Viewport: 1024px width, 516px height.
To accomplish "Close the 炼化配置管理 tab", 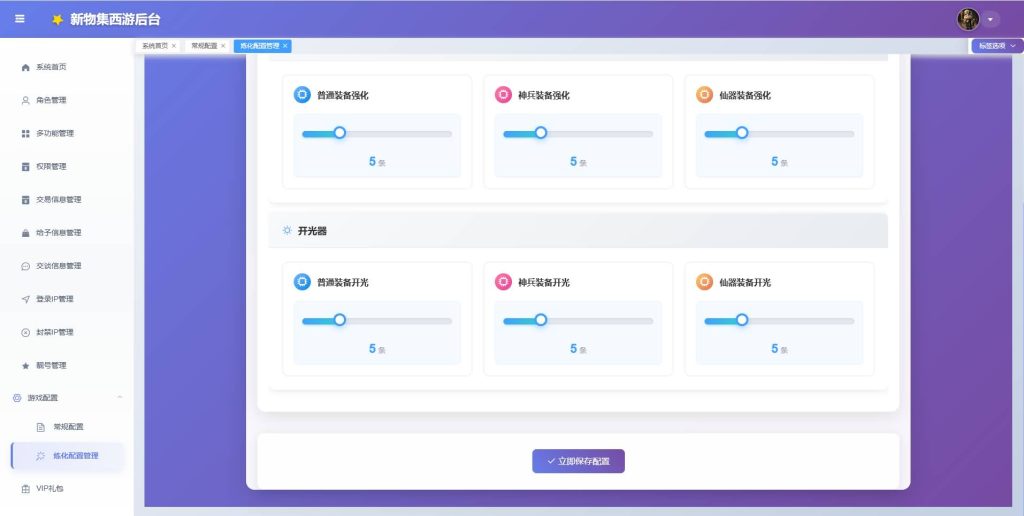I will point(285,46).
